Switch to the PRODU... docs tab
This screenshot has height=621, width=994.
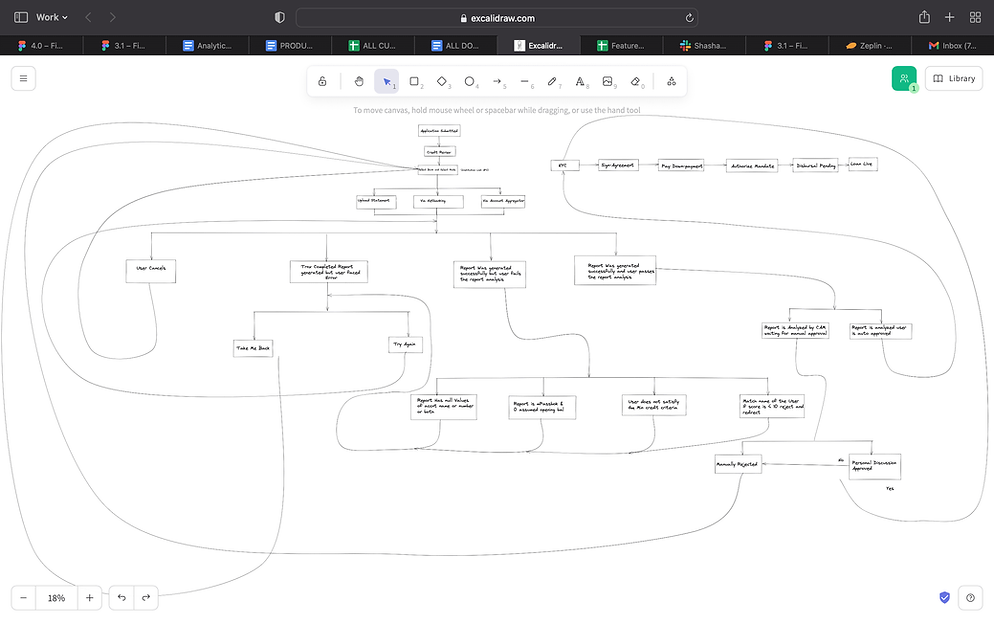point(290,46)
